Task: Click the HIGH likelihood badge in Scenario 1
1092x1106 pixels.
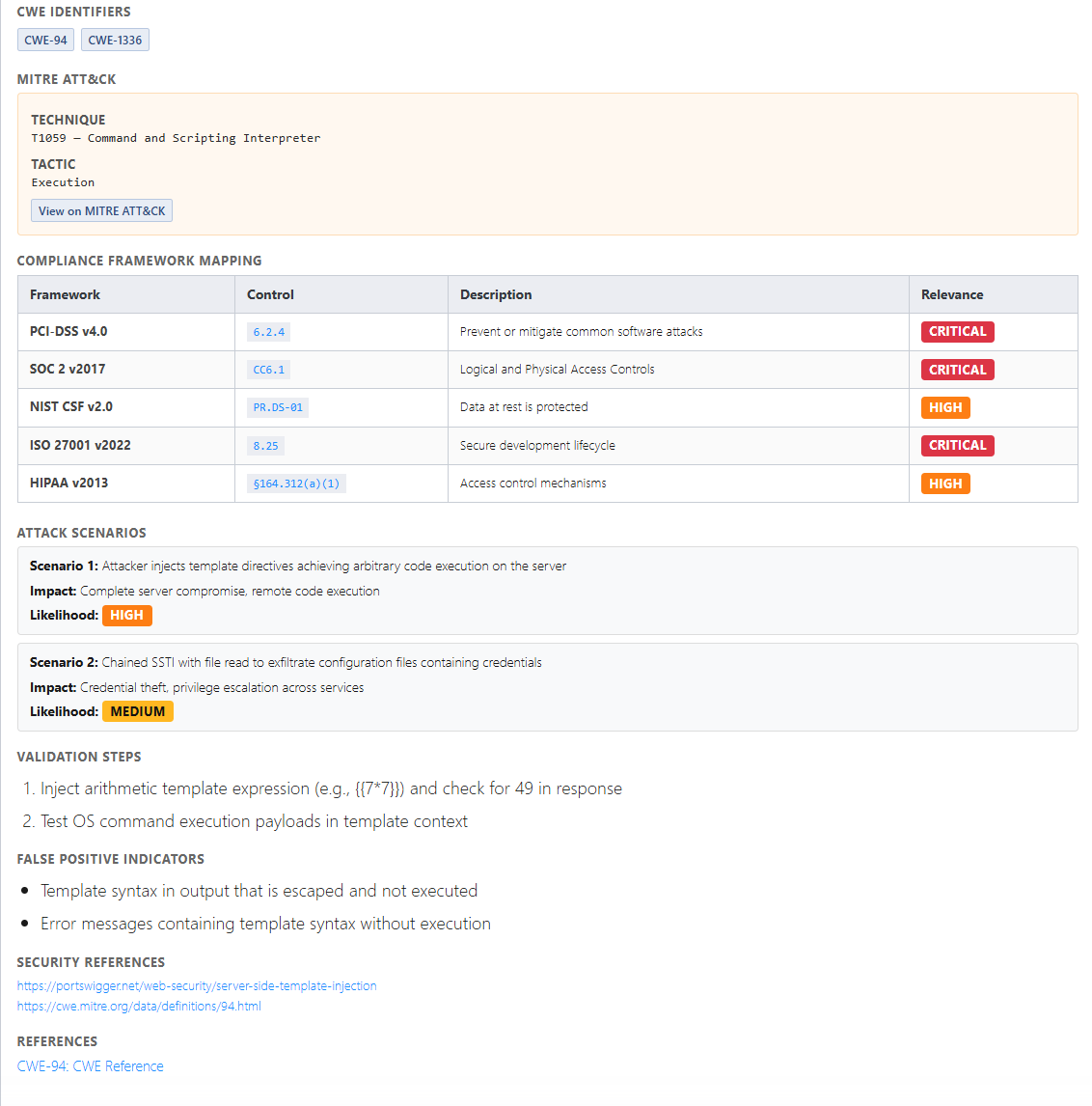Action: click(x=126, y=615)
